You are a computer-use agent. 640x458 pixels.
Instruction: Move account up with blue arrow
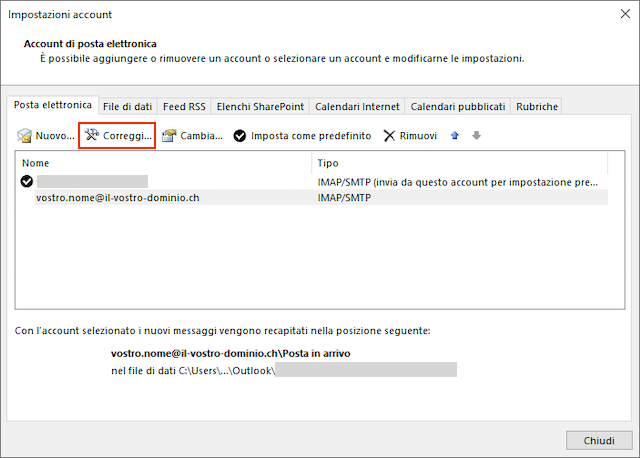click(455, 135)
